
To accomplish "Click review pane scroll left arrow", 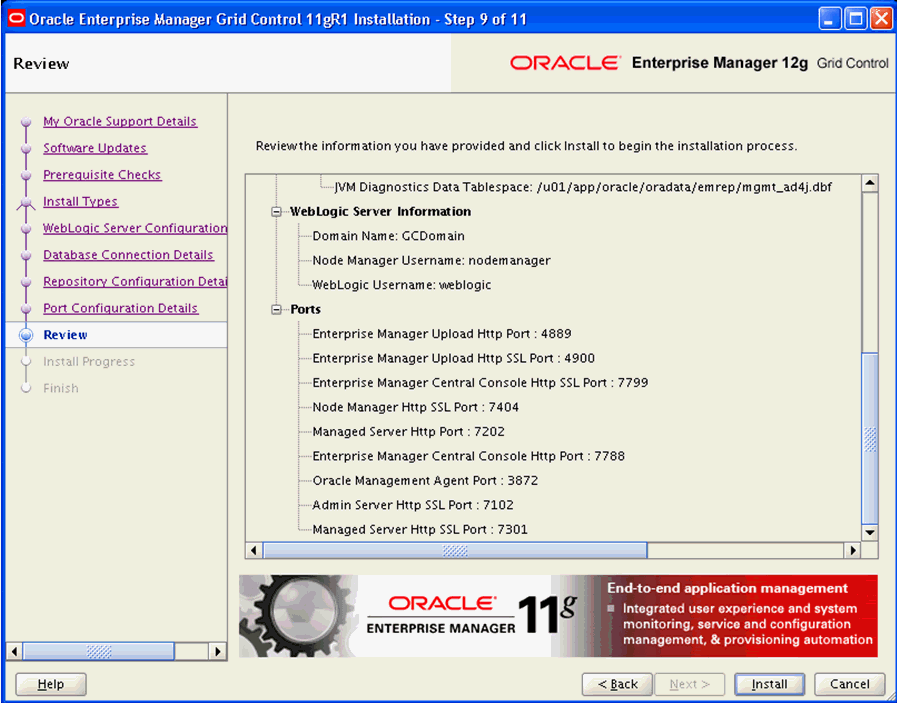I will pos(254,551).
